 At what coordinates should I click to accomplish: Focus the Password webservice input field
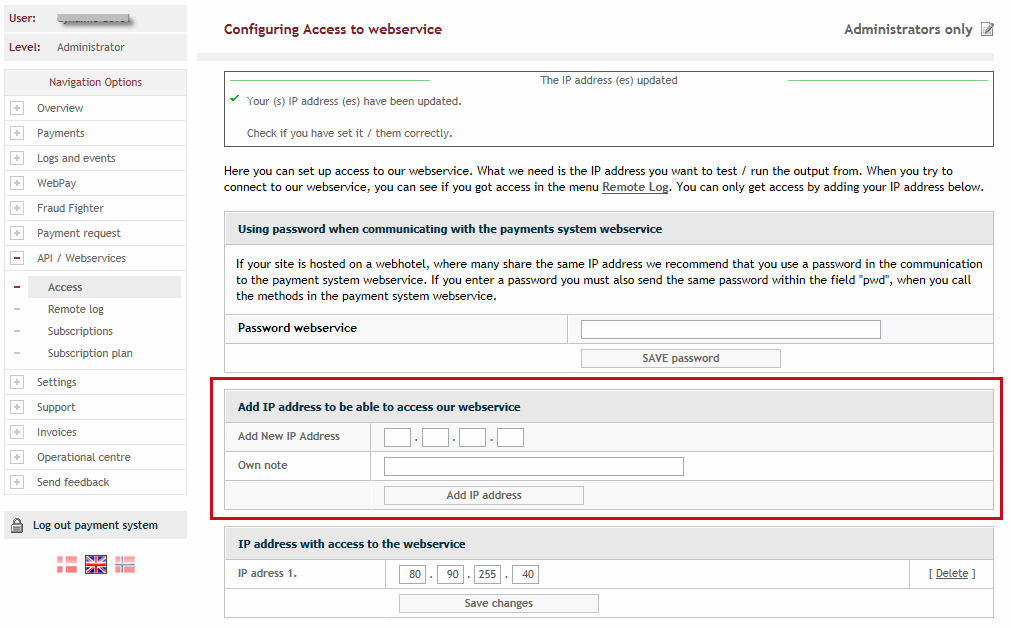(730, 329)
